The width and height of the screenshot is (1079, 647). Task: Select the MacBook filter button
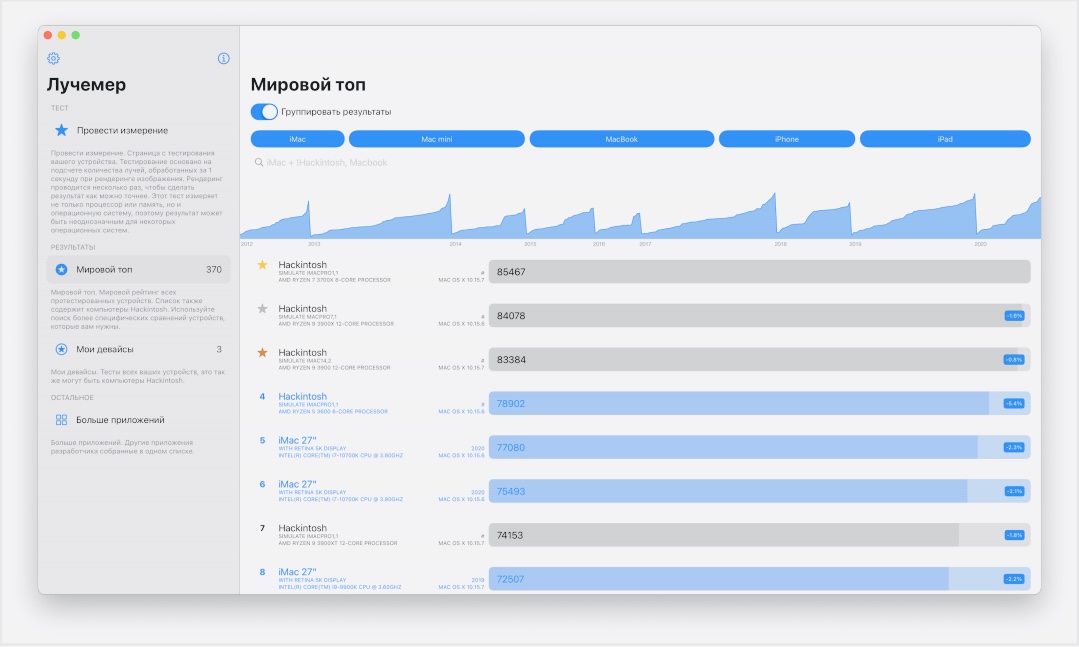coord(621,139)
